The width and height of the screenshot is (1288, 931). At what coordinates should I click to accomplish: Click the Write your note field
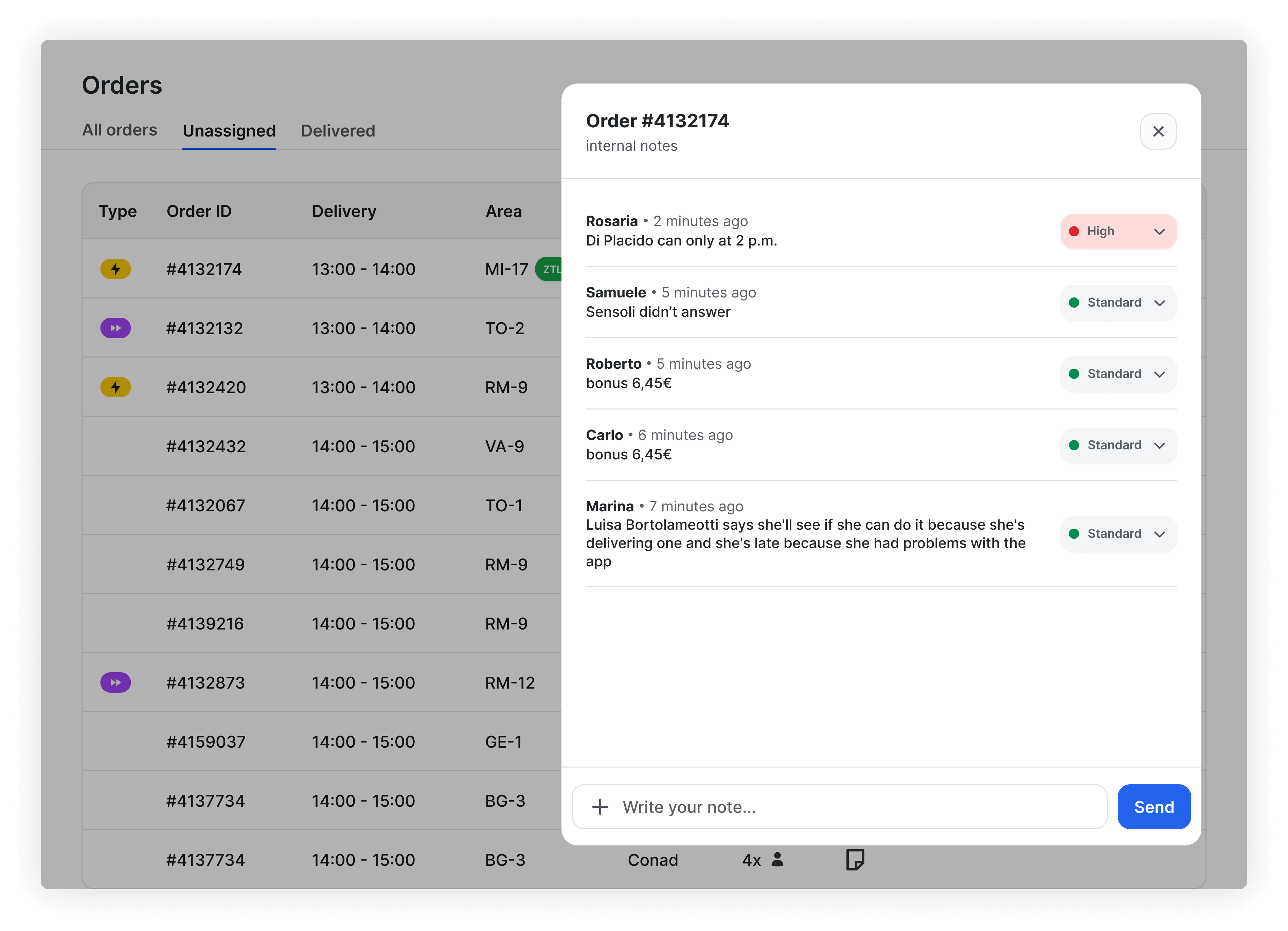click(852, 807)
